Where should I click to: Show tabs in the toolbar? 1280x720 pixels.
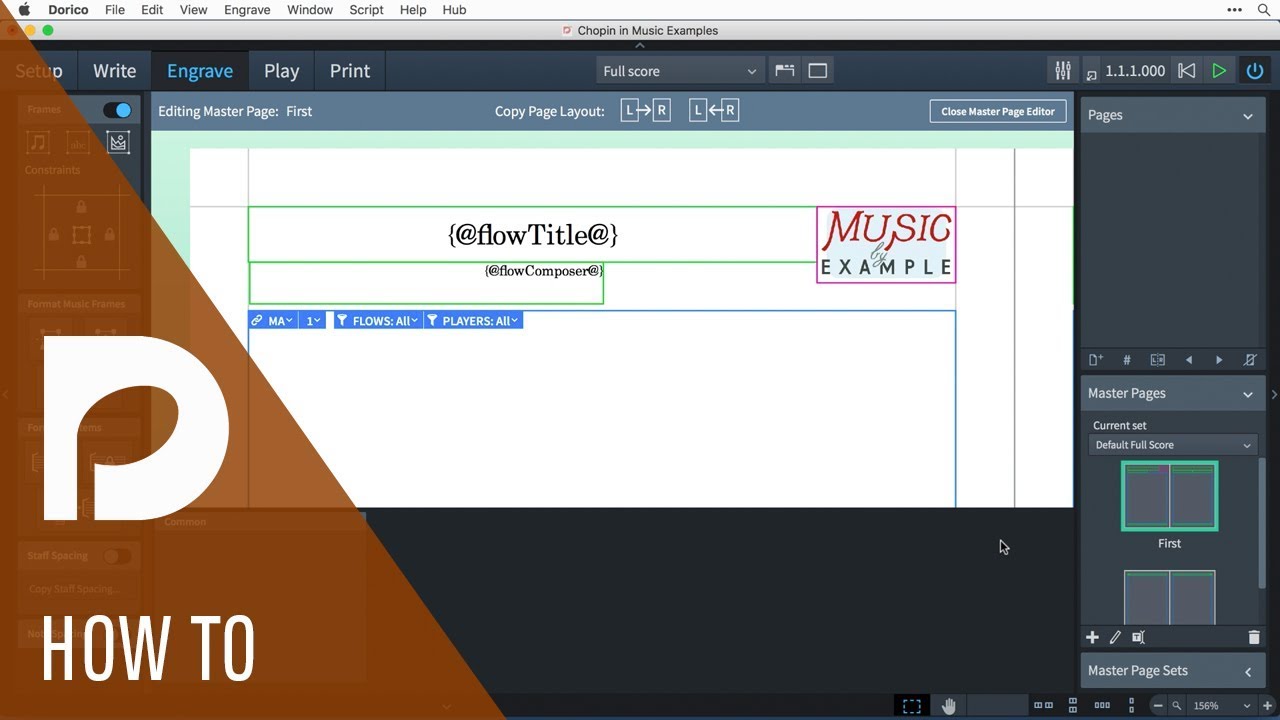pyautogui.click(x=785, y=71)
